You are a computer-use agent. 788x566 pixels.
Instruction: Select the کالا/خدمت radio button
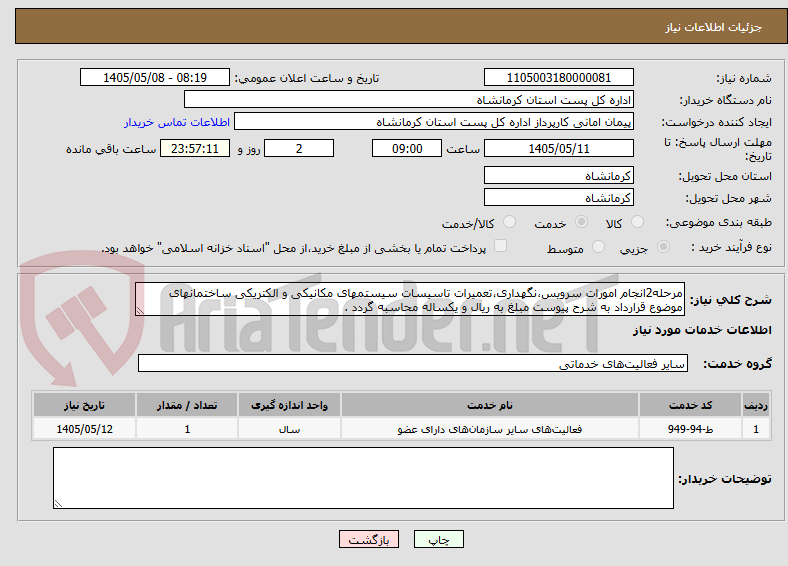pos(510,222)
